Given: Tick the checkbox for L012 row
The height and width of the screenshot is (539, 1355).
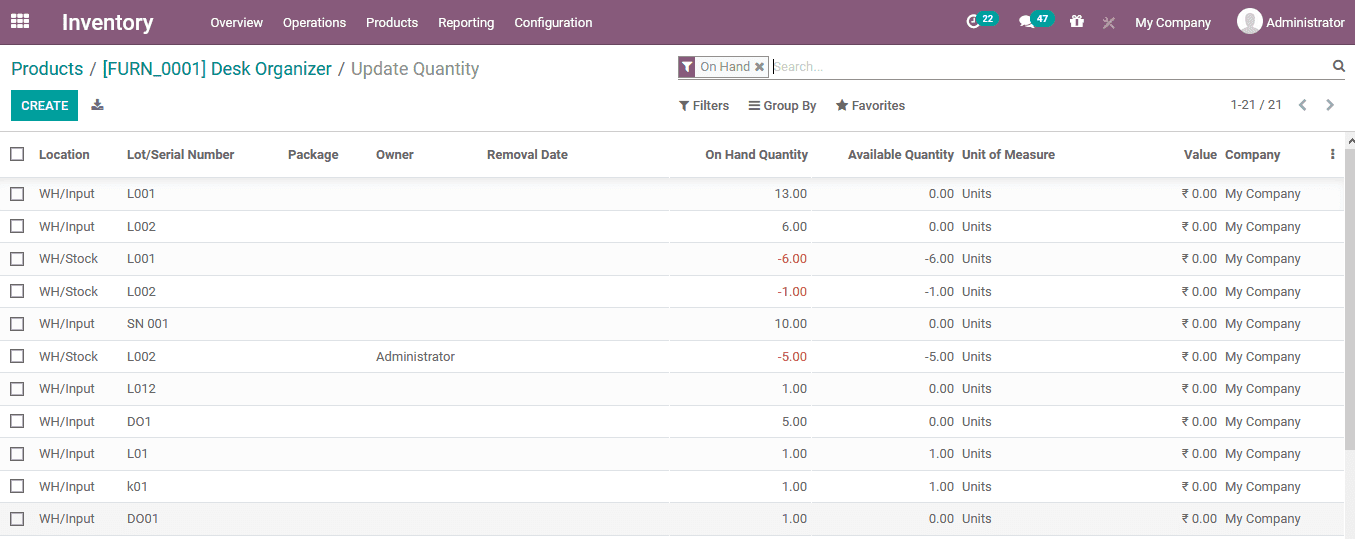Looking at the screenshot, I should coord(17,389).
